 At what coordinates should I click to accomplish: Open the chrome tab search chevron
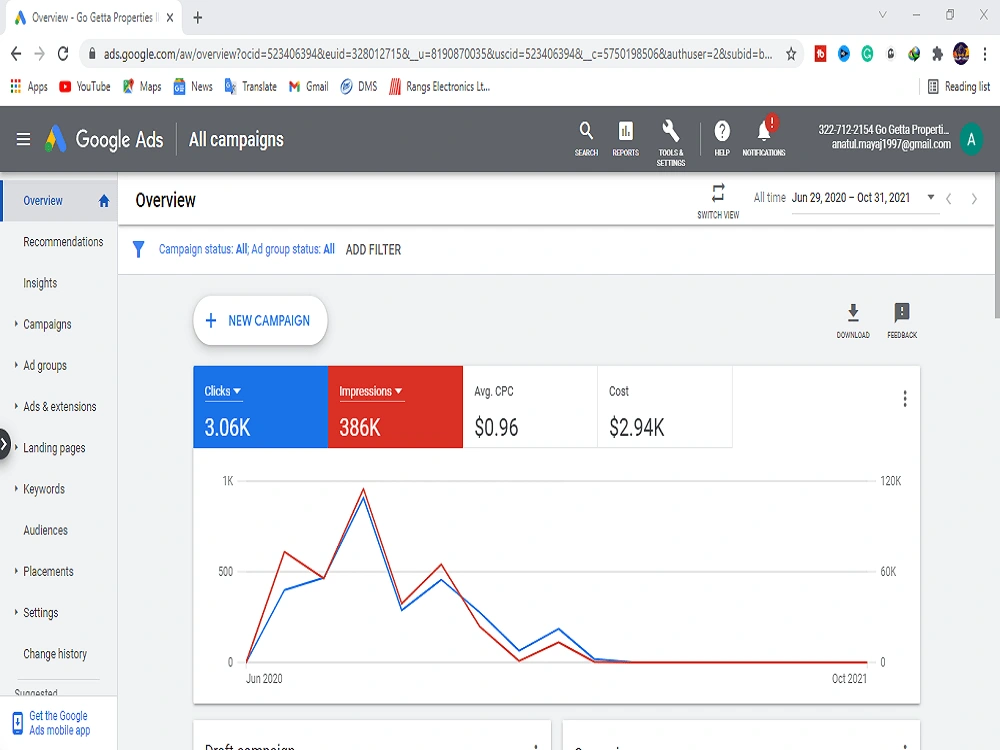pyautogui.click(x=883, y=15)
